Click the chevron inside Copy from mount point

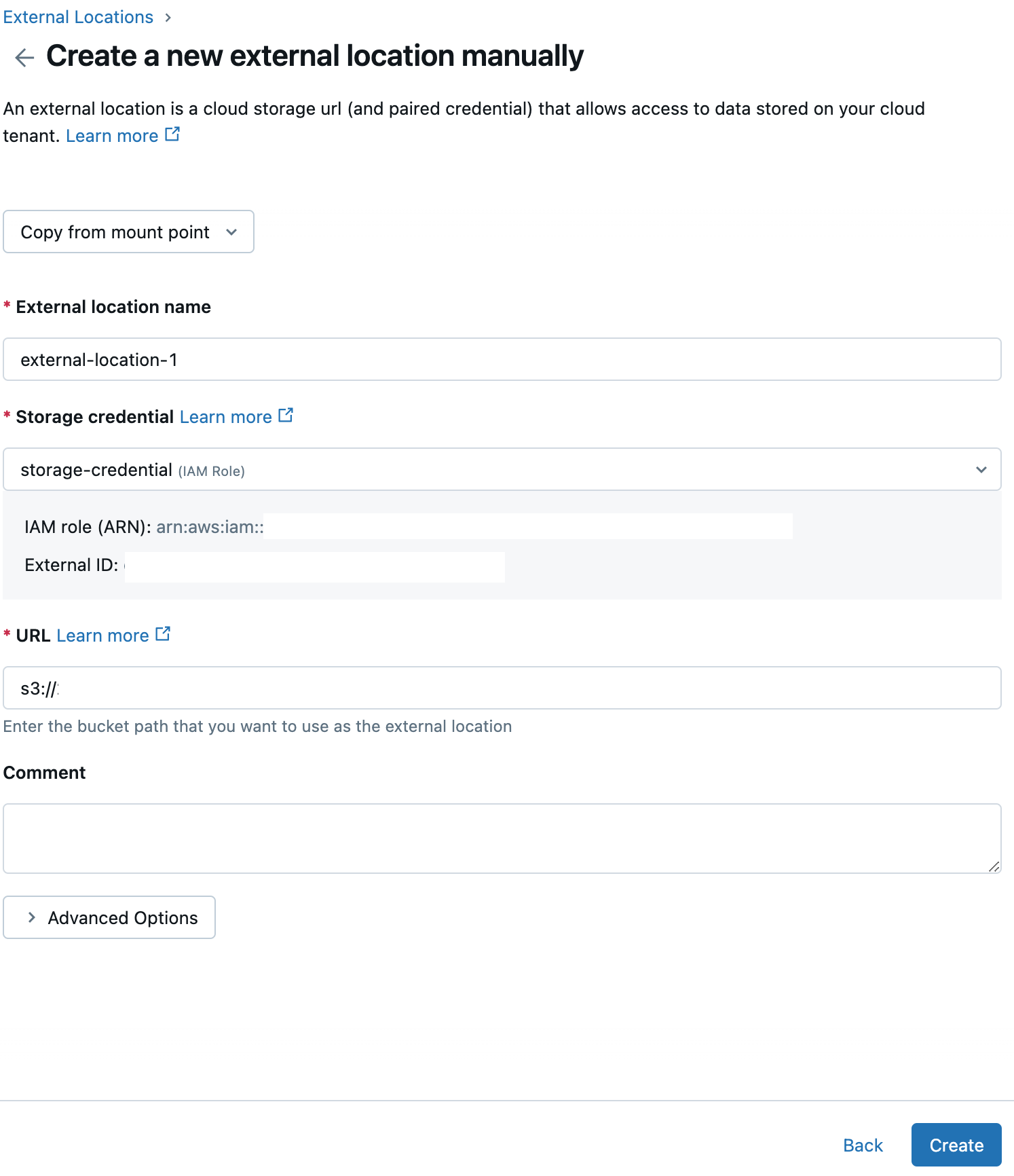click(232, 232)
